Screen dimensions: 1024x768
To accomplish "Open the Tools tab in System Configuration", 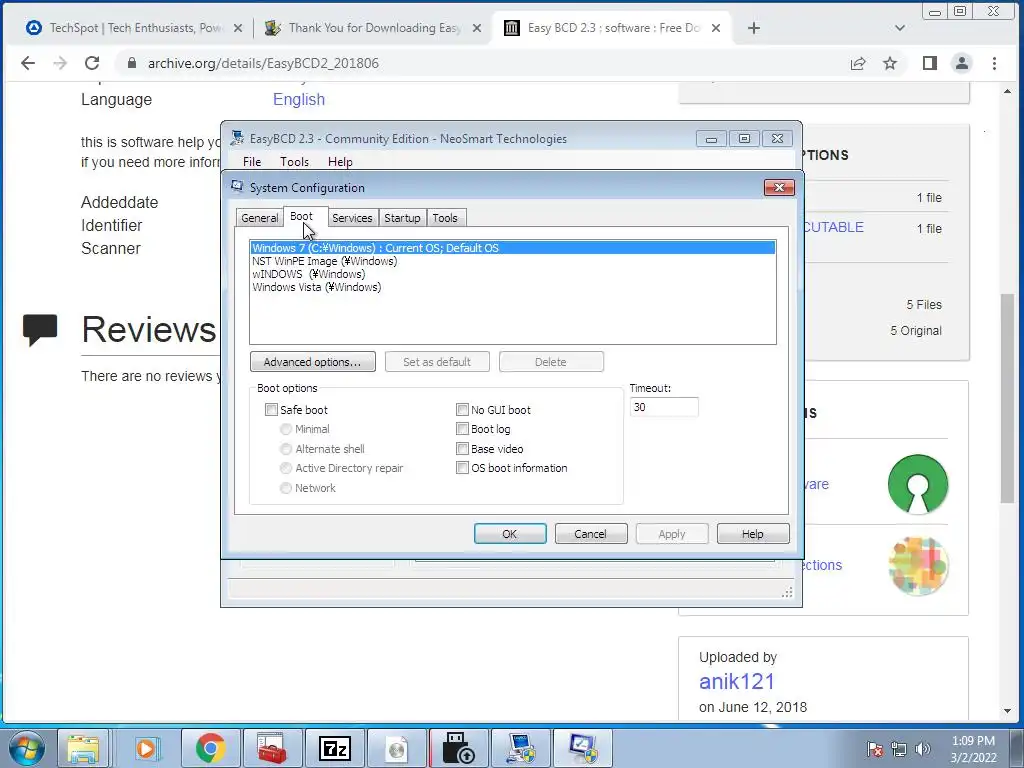I will coord(445,218).
